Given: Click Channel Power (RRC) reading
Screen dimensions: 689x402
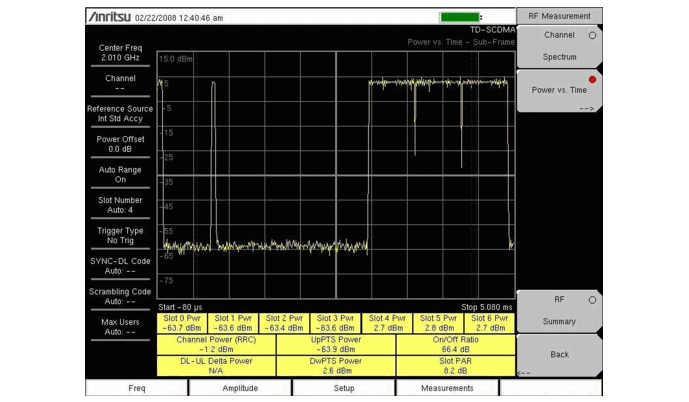Looking at the screenshot, I should tap(216, 345).
